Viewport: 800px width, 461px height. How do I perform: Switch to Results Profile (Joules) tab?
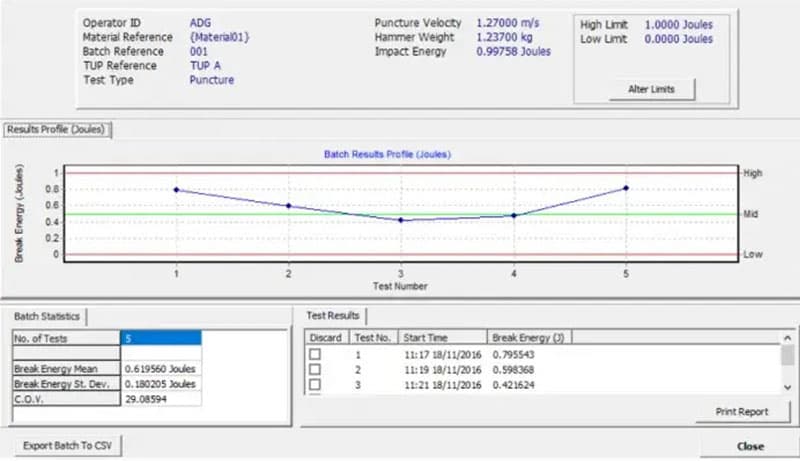pyautogui.click(x=56, y=130)
